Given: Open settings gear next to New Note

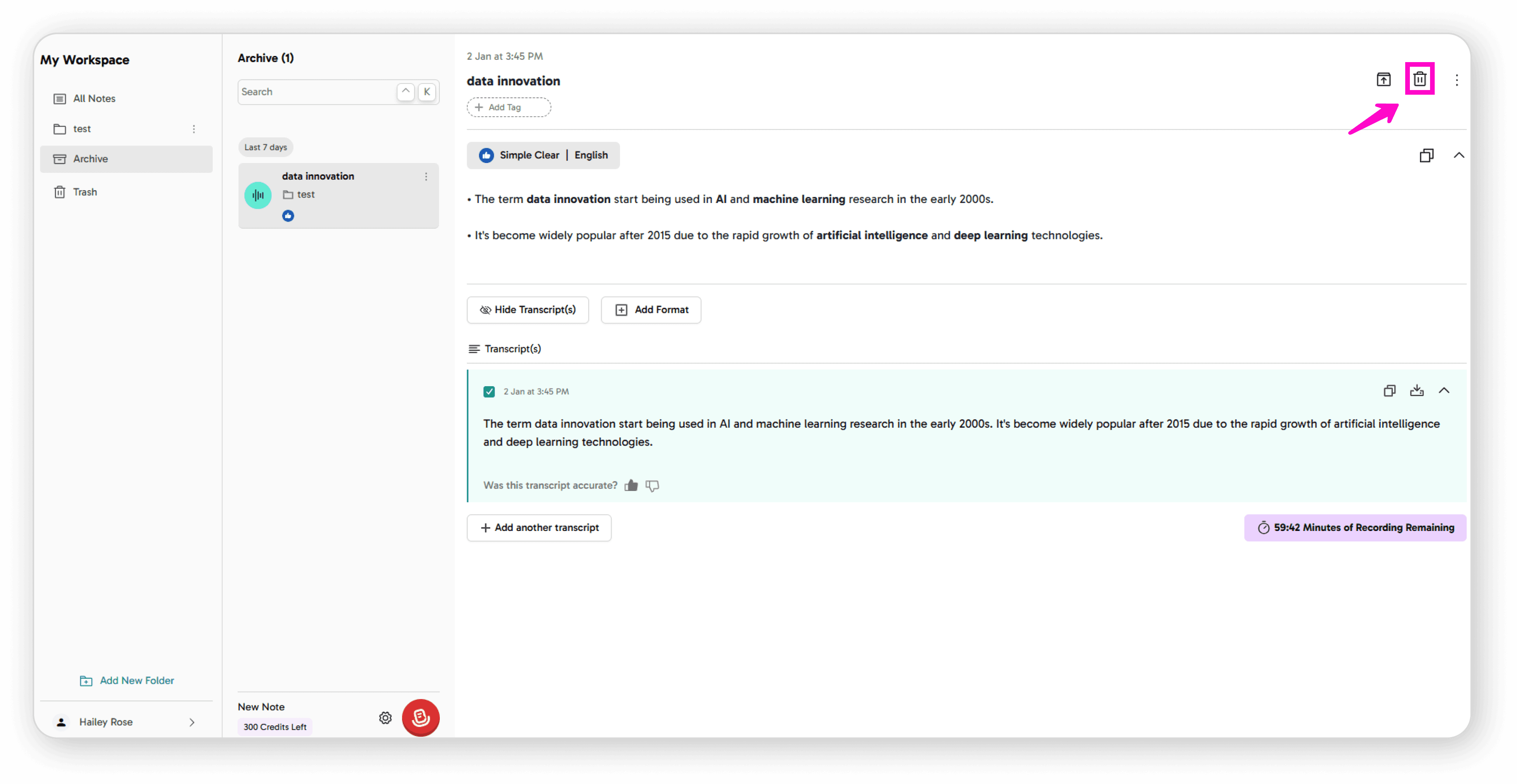Looking at the screenshot, I should coord(385,718).
